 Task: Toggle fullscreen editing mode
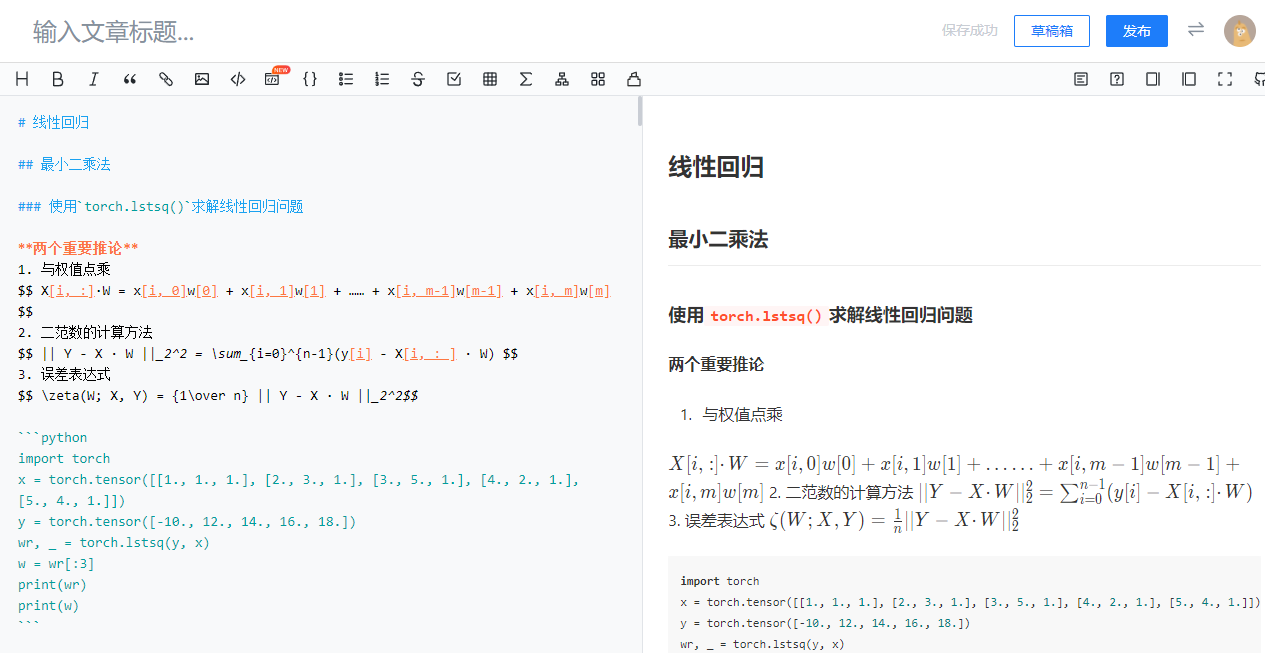pyautogui.click(x=1225, y=79)
